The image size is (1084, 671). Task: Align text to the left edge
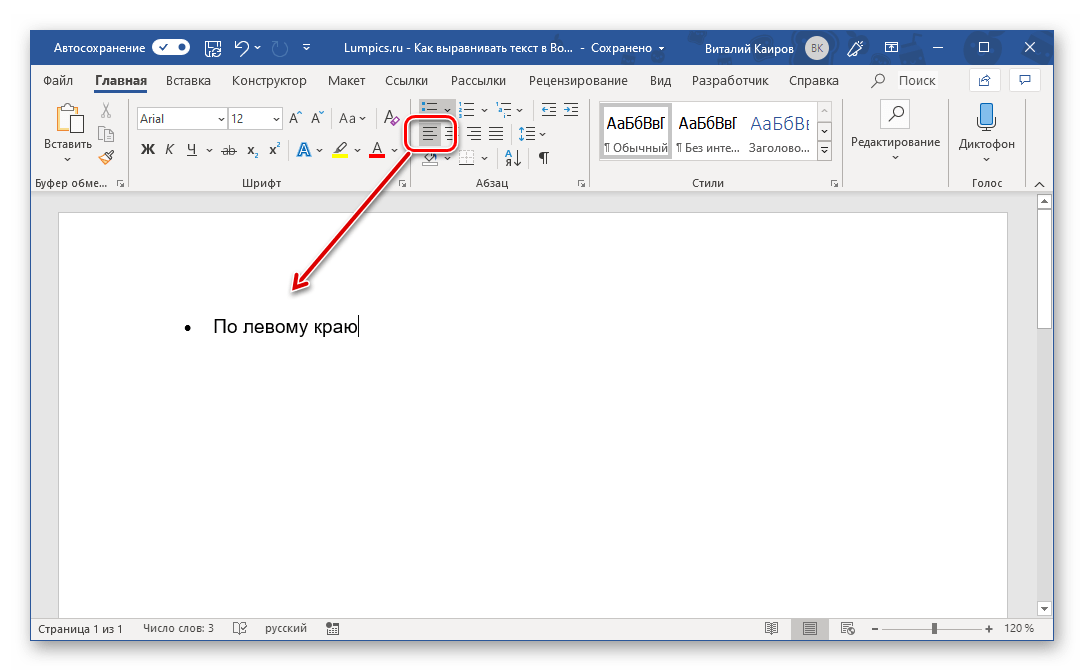(x=429, y=133)
